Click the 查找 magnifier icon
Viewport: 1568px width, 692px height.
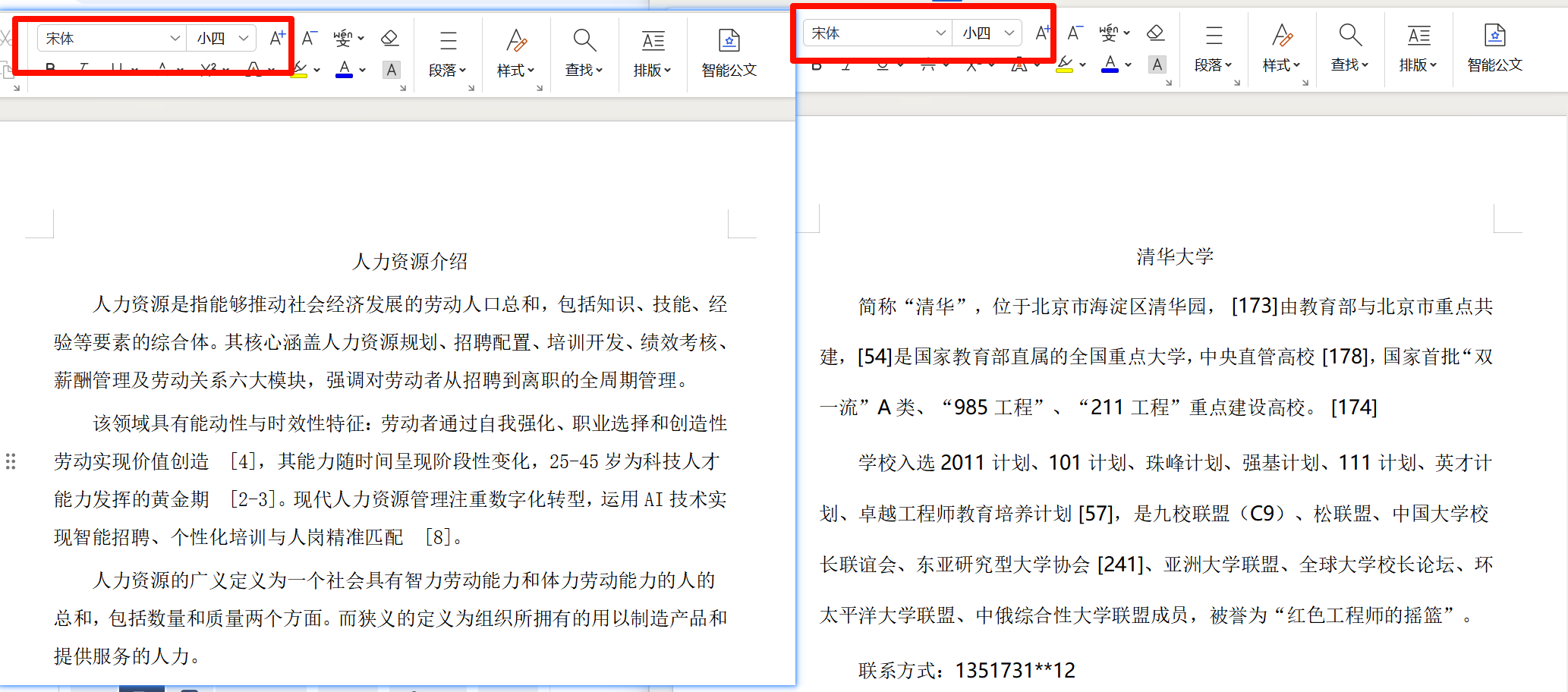tap(584, 39)
